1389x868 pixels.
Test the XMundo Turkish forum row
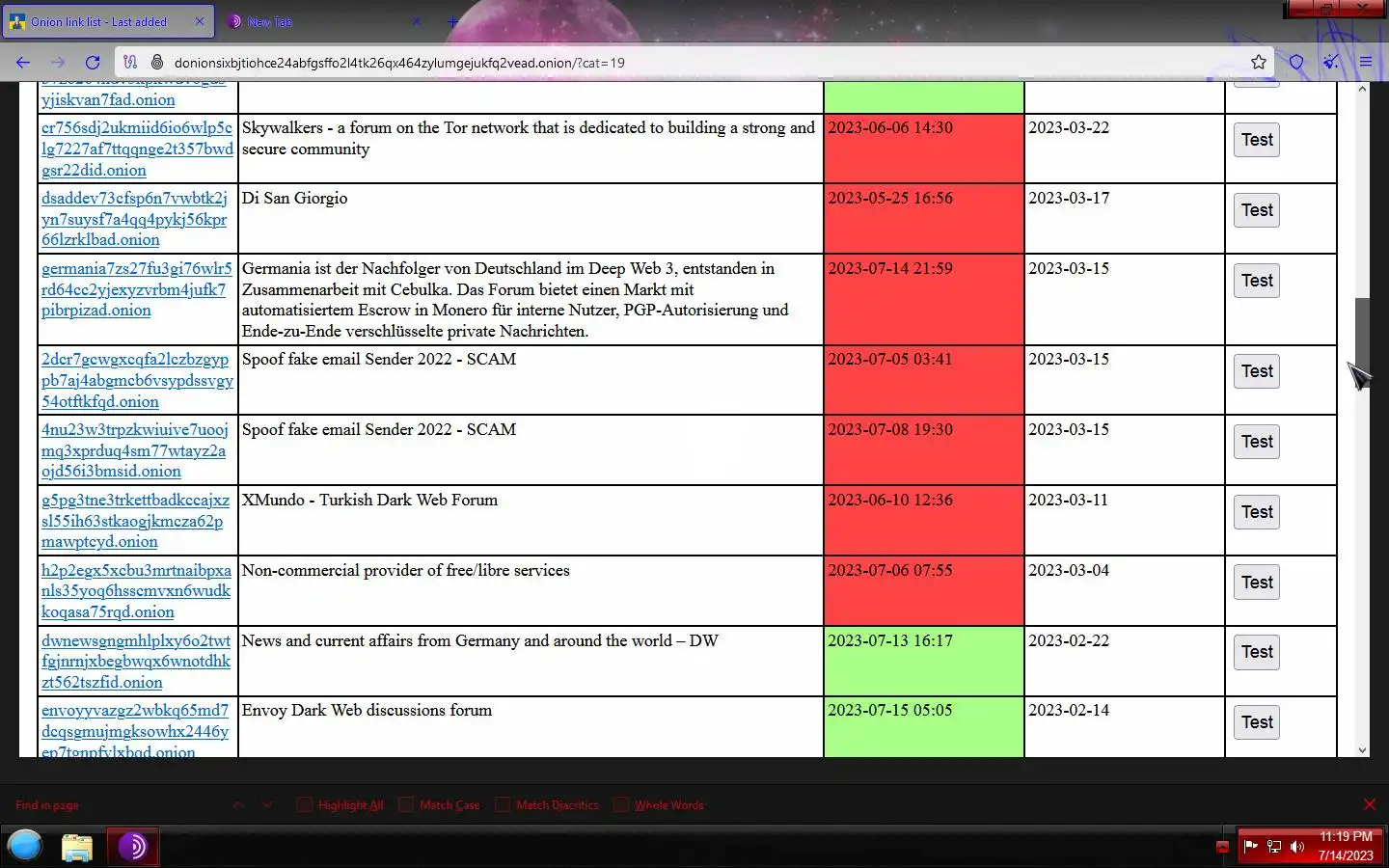1257,512
